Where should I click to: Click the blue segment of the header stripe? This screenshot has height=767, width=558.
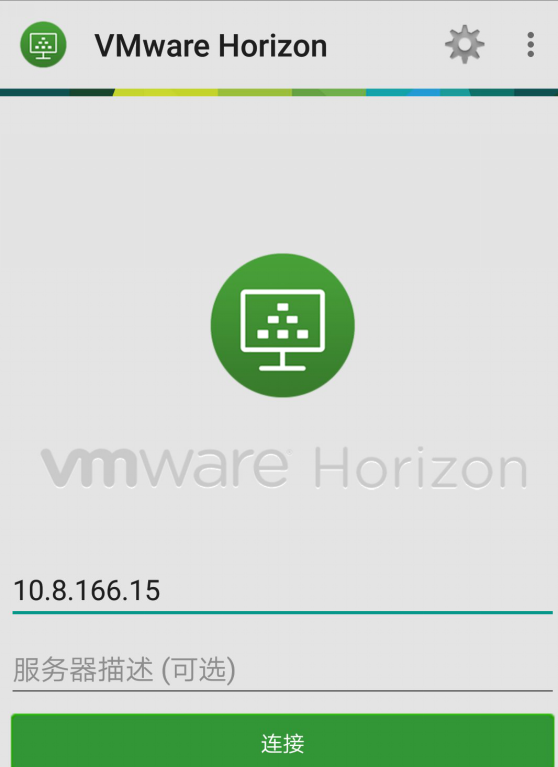click(424, 92)
